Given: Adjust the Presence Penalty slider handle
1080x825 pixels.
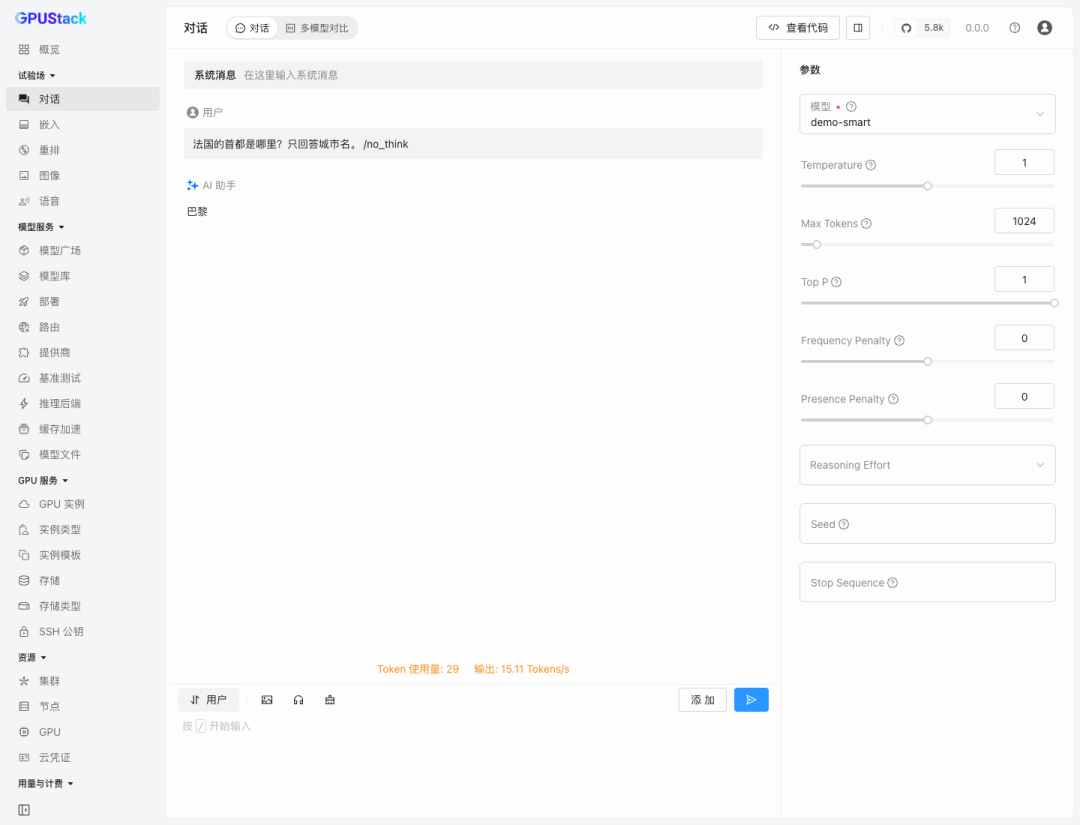Looking at the screenshot, I should pos(928,420).
